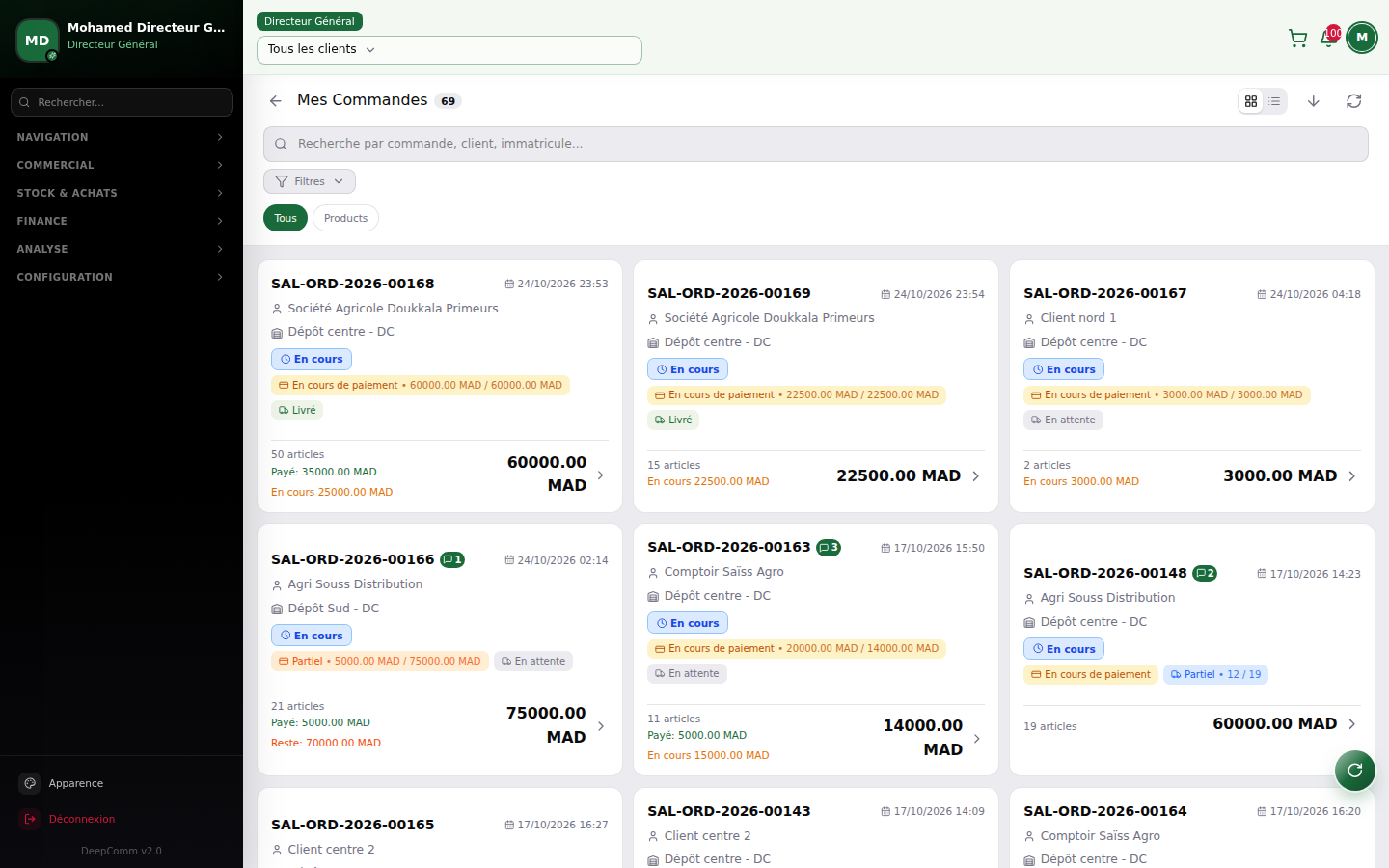
Task: Click Partiel 12 / 19 delivery badge
Action: pos(1215,674)
